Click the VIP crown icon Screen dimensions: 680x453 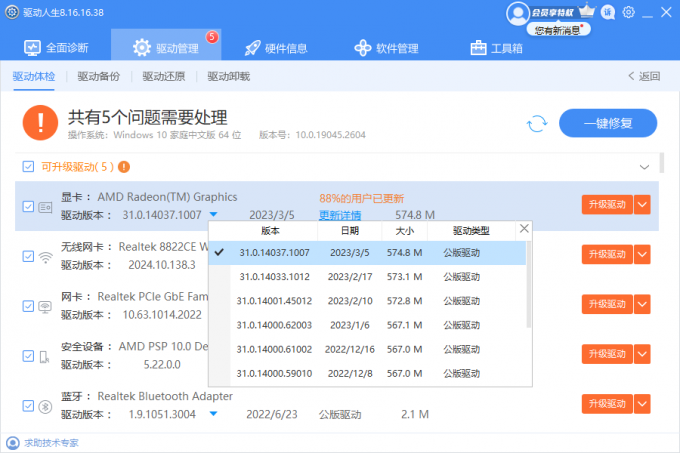(587, 11)
